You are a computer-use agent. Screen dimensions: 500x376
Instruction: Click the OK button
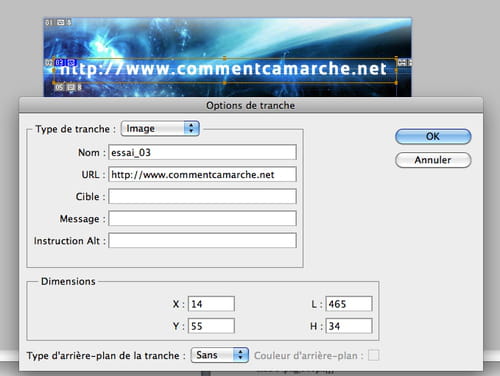click(x=433, y=137)
